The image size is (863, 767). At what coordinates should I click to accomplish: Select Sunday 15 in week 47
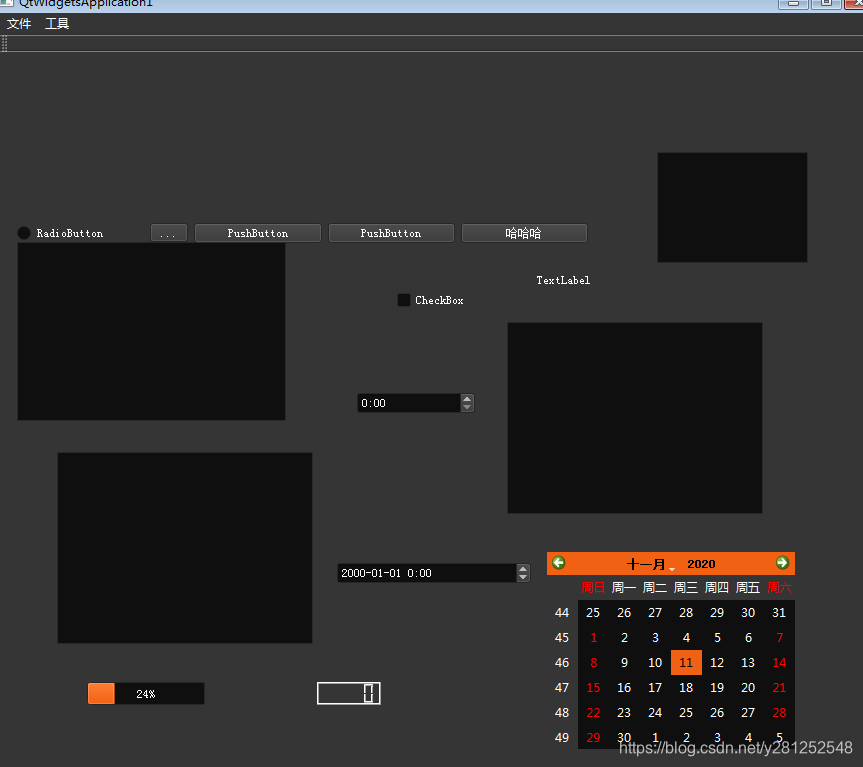tap(593, 688)
